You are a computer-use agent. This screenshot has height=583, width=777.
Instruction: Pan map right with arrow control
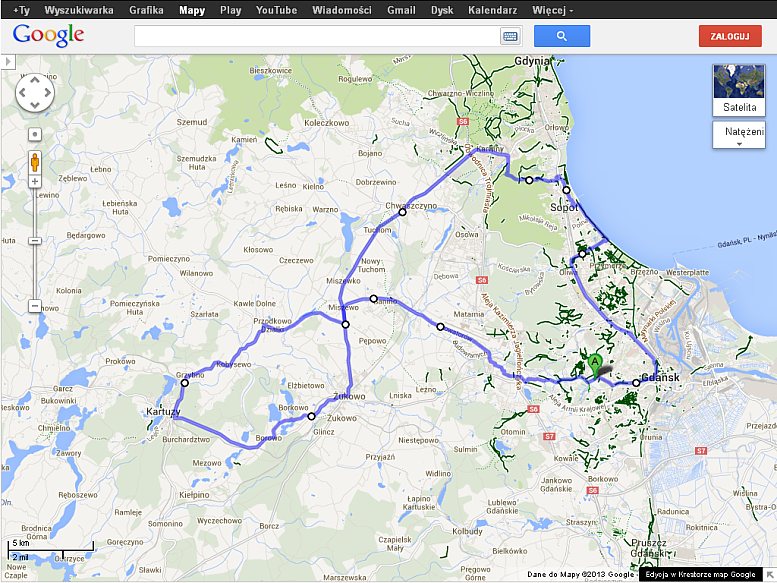[x=47, y=93]
